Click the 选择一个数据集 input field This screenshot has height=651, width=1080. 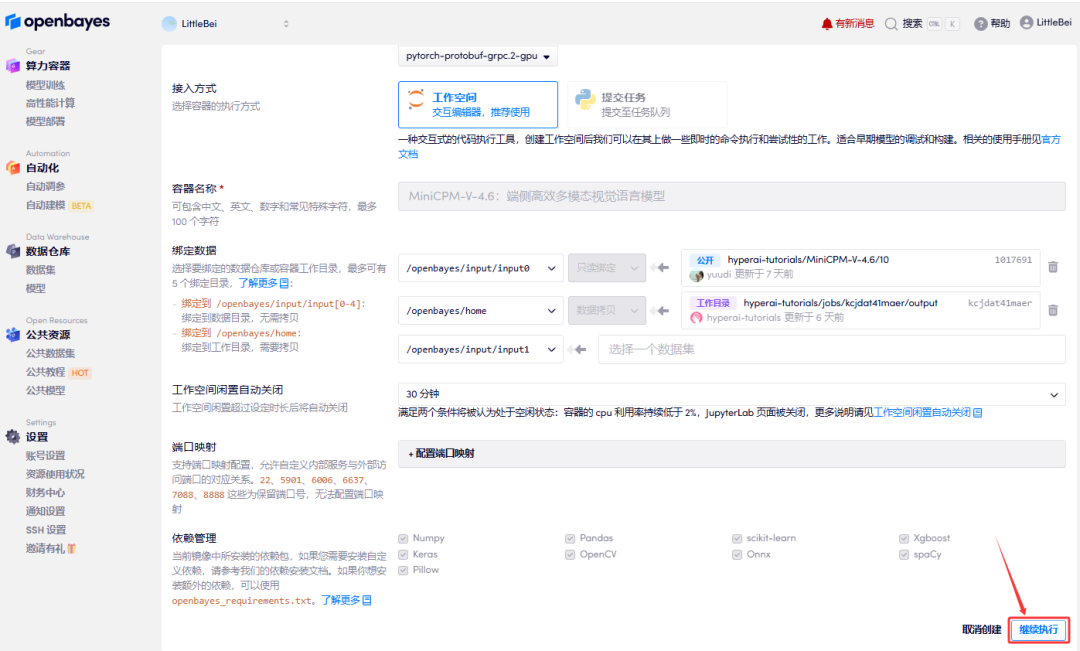(x=832, y=349)
